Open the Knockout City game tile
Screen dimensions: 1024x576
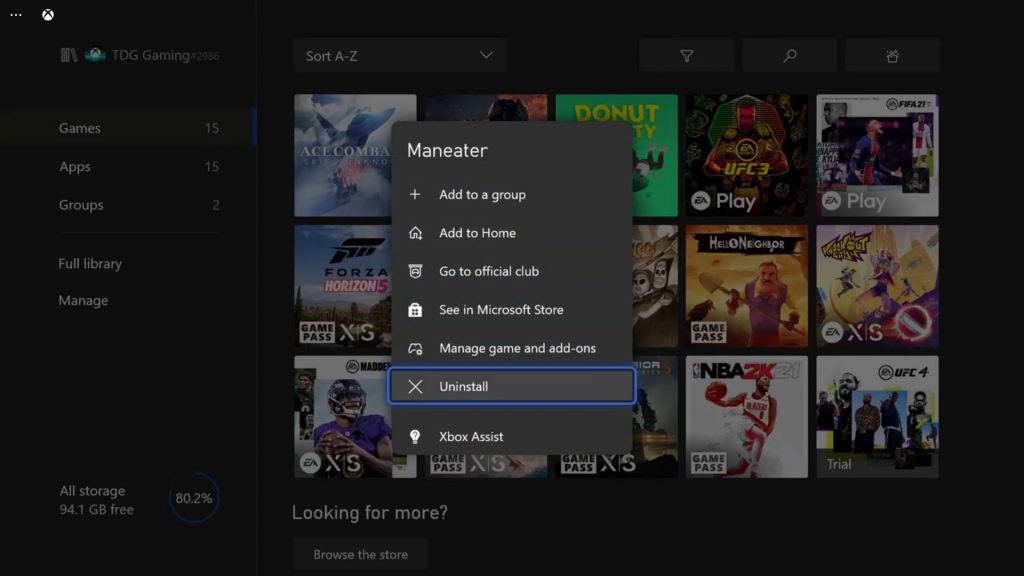tap(877, 286)
